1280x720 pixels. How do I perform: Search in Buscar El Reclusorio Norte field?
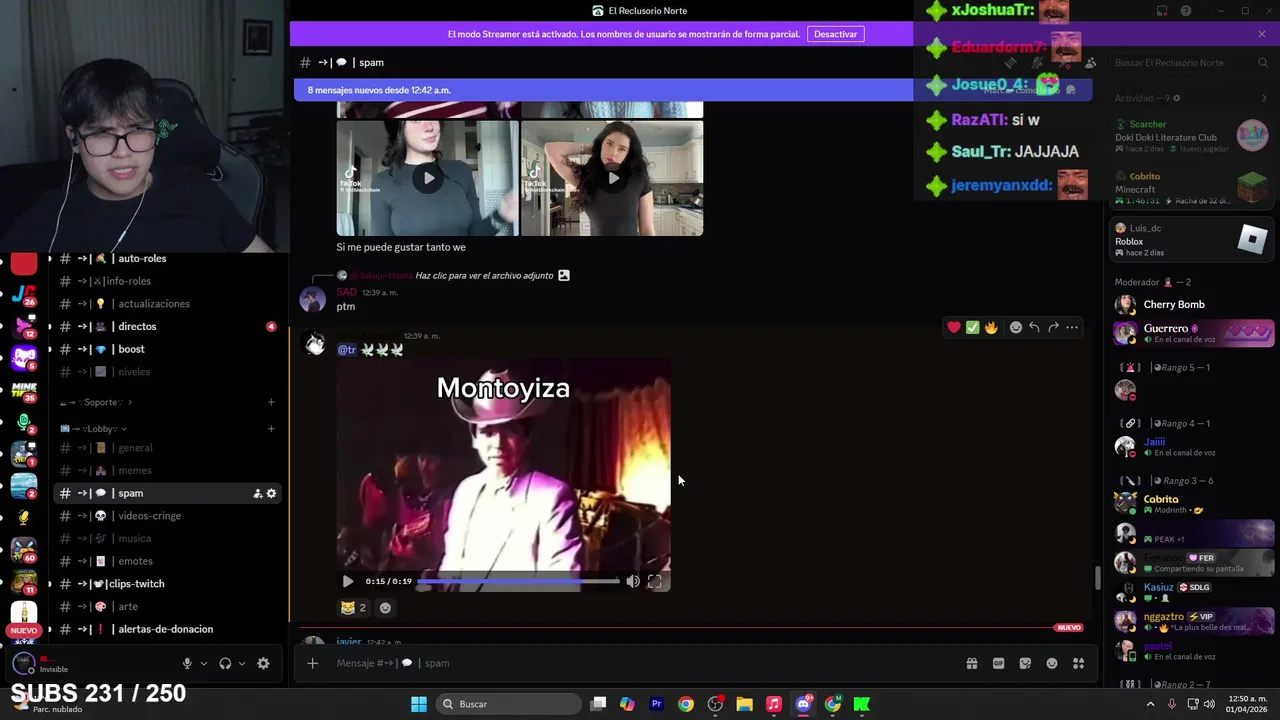click(x=1190, y=62)
